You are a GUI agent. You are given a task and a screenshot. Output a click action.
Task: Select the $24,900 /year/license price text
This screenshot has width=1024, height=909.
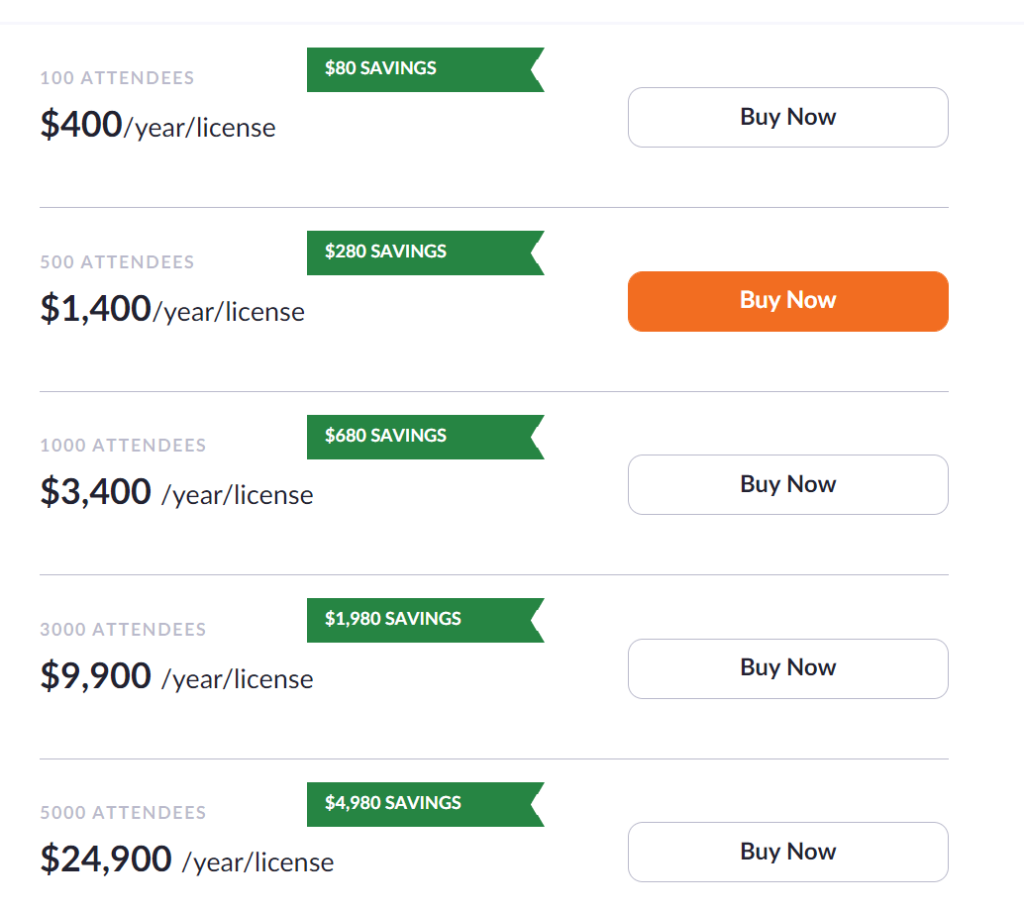[x=187, y=860]
